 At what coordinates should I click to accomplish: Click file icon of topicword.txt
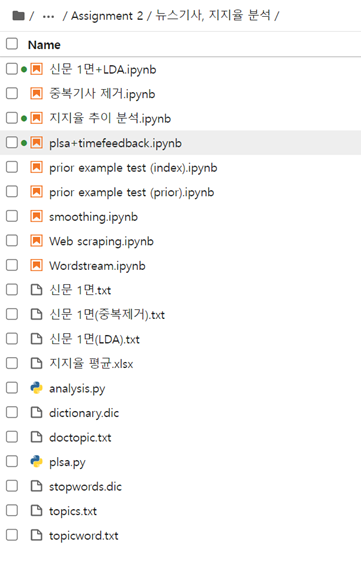click(36, 535)
